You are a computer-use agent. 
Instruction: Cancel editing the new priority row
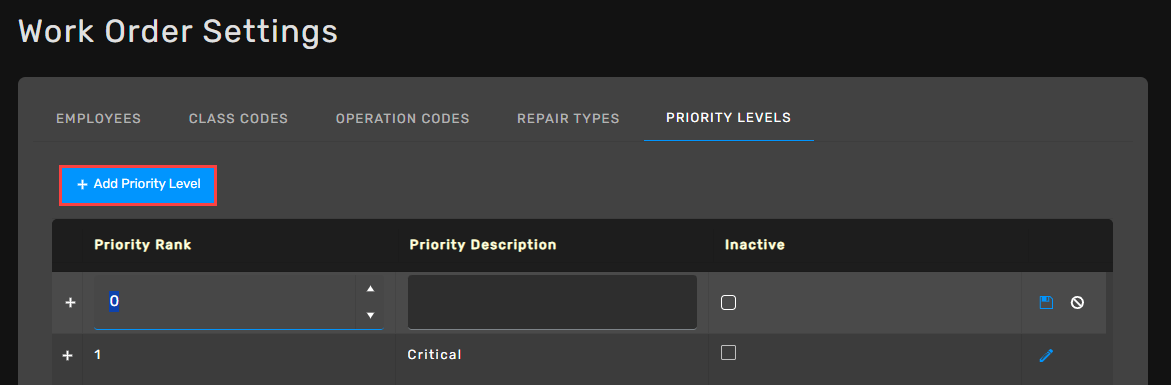point(1077,302)
